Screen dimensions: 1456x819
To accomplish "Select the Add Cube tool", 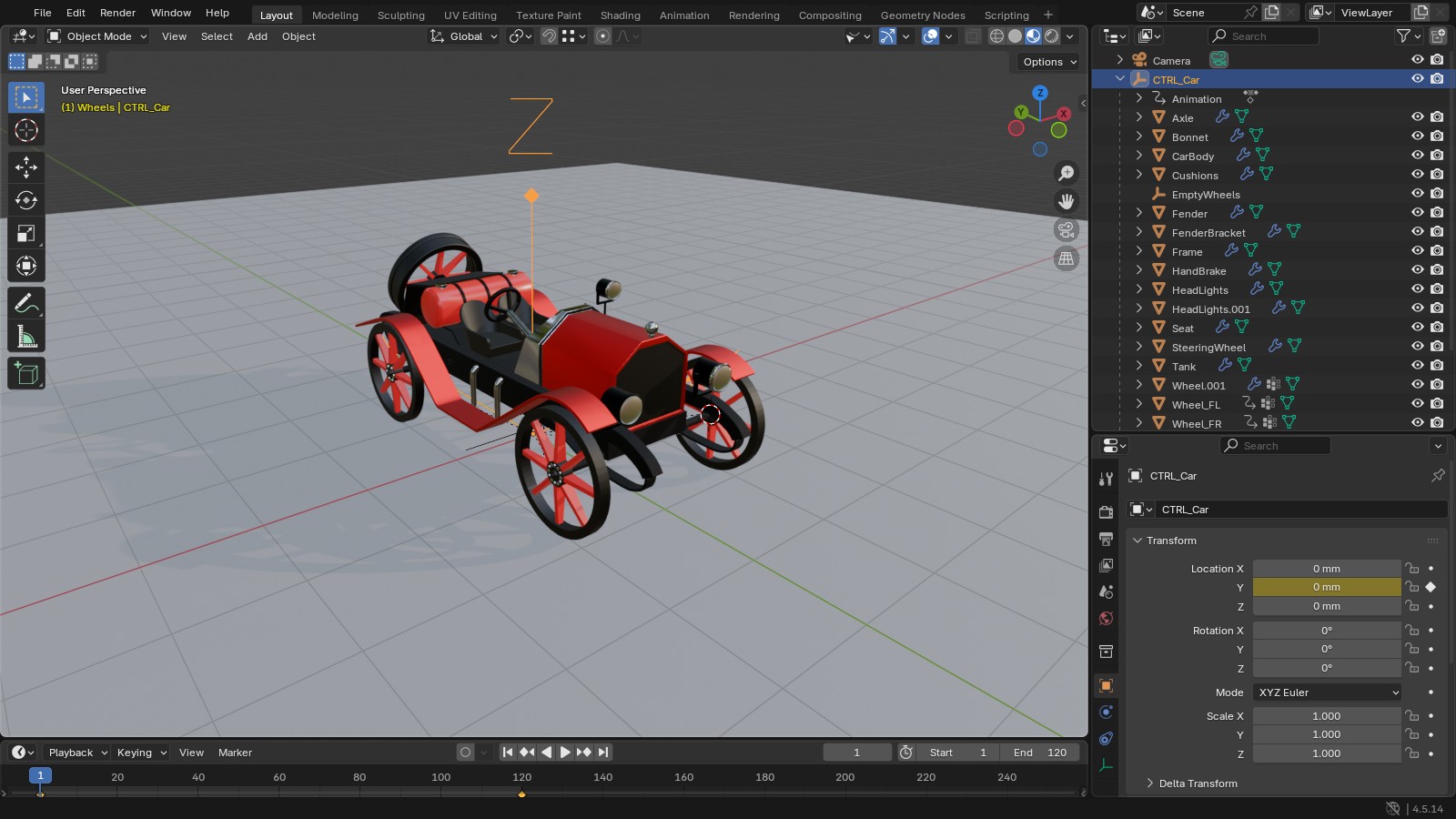I will coord(26,373).
